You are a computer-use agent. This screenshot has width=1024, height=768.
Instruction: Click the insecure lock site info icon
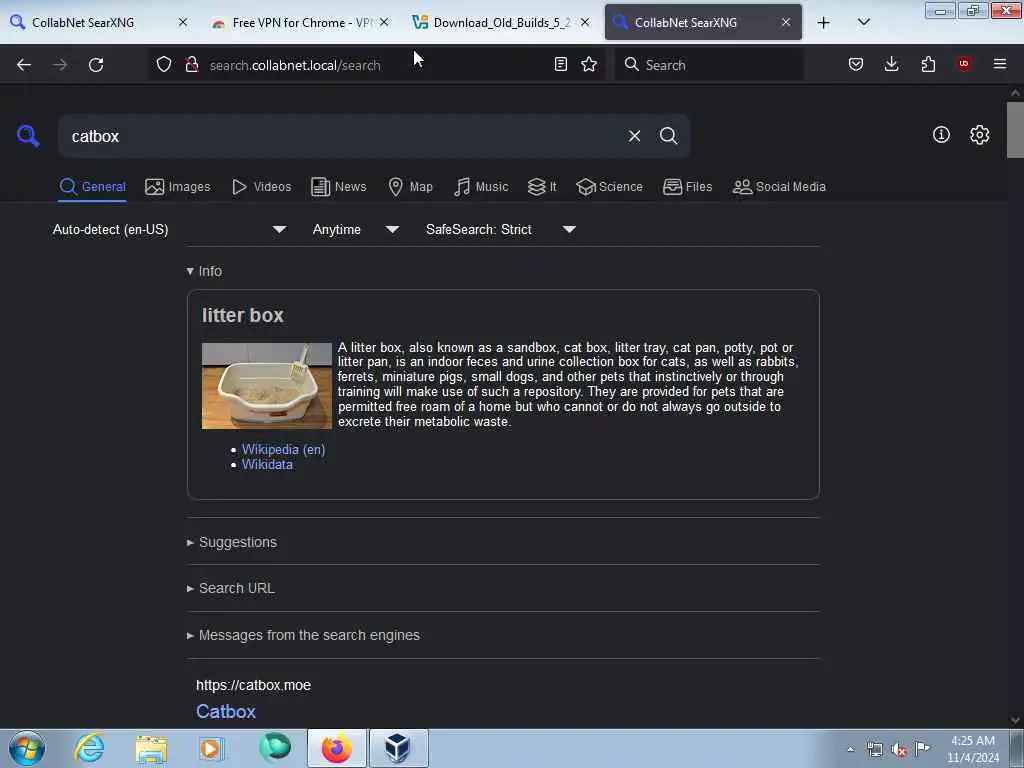pos(192,64)
